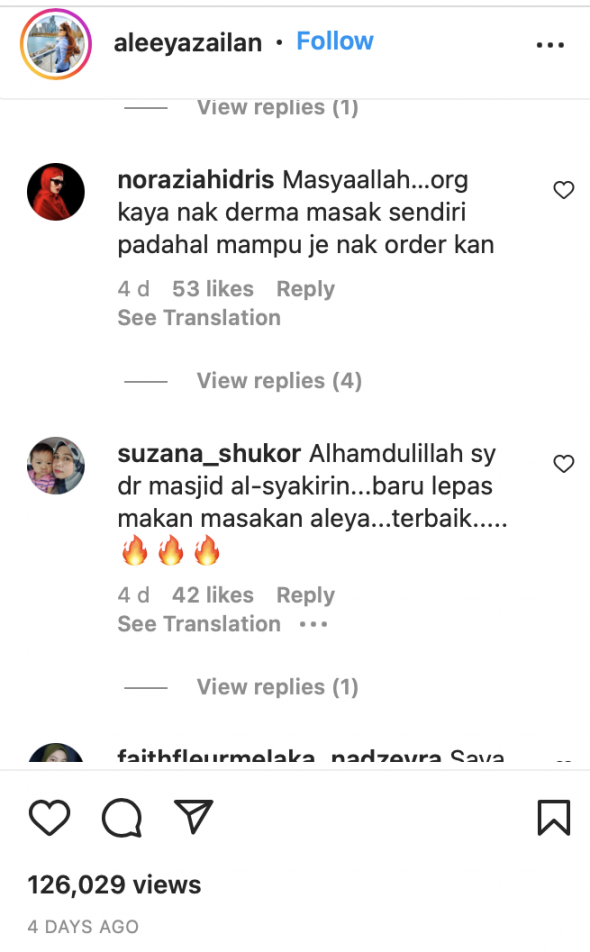Like suzana_shukor's comment heart
This screenshot has height=952, width=590.
[x=563, y=464]
